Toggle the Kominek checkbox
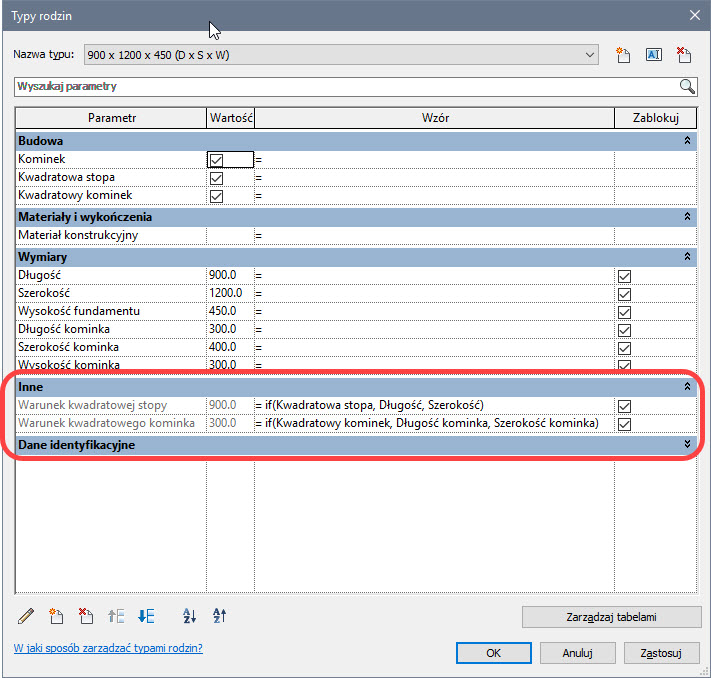Viewport: 711px width, 678px height. pyautogui.click(x=216, y=160)
